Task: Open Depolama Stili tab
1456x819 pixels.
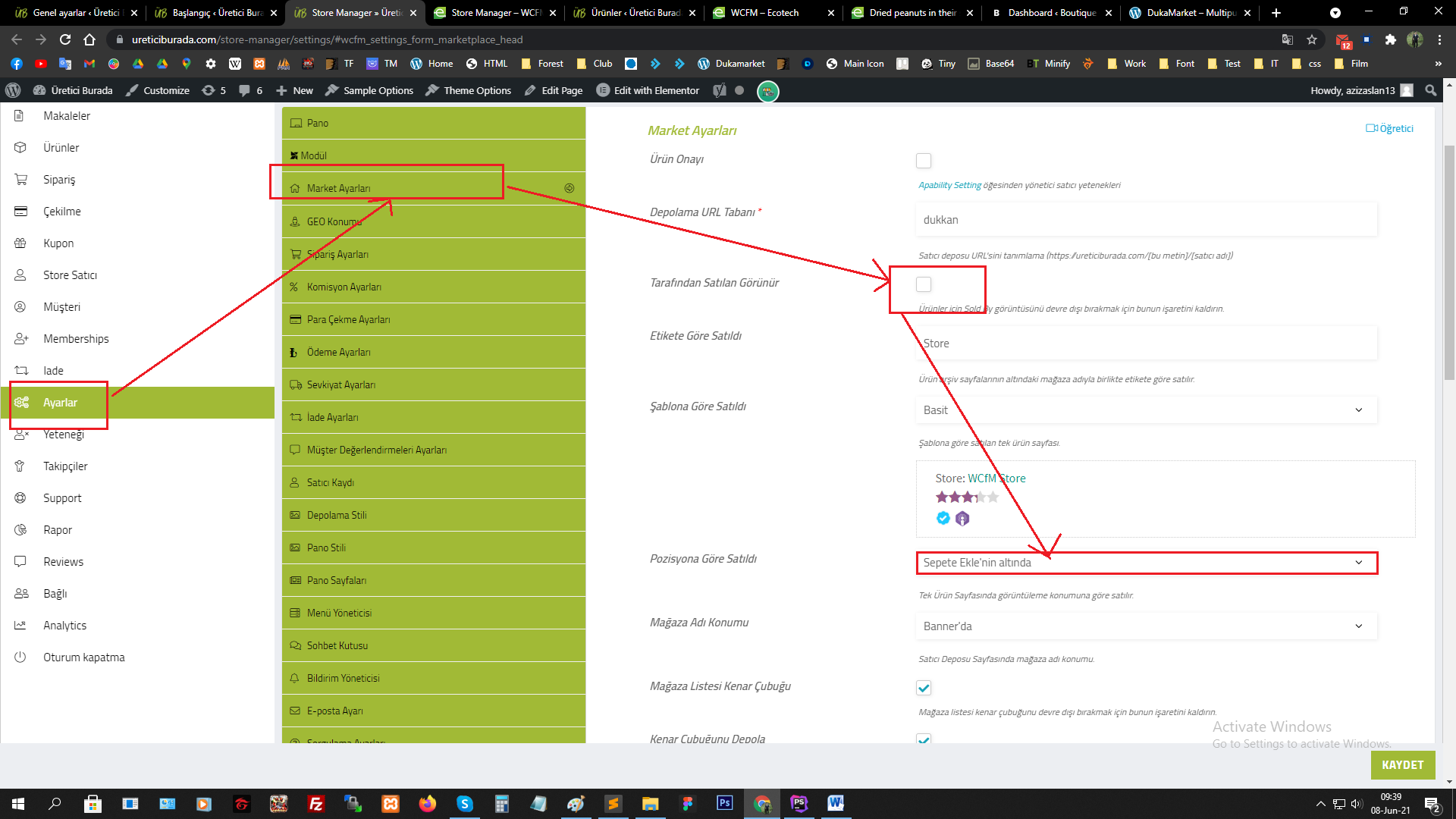Action: (434, 515)
